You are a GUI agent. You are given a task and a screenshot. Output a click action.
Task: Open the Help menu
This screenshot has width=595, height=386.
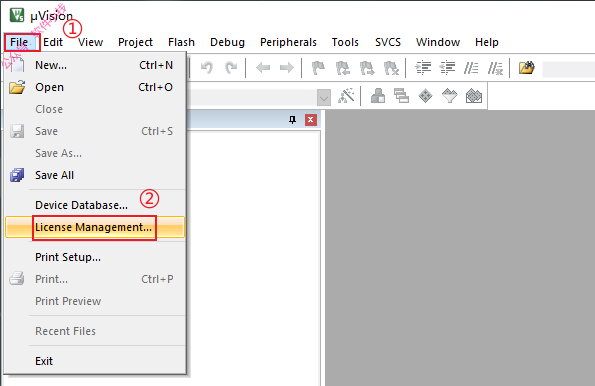pyautogui.click(x=486, y=42)
